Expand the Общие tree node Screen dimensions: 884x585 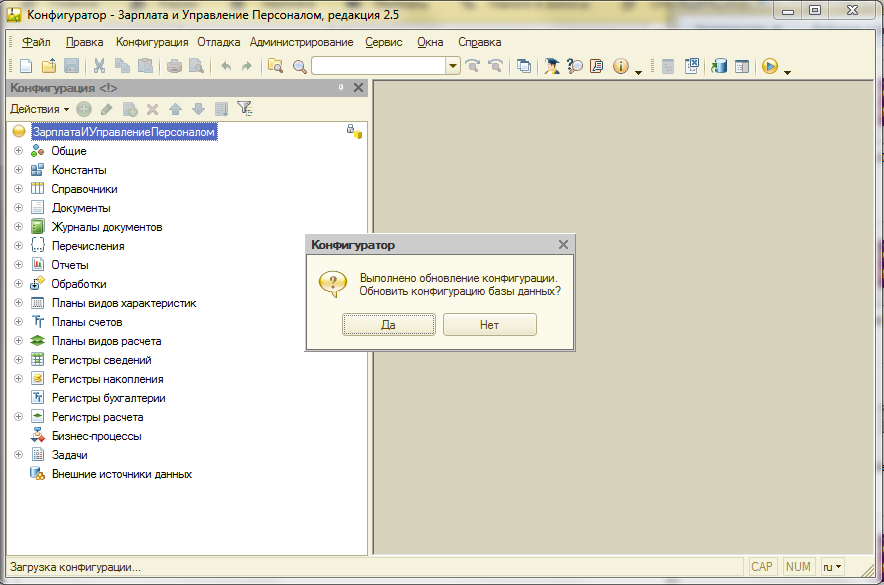point(19,150)
